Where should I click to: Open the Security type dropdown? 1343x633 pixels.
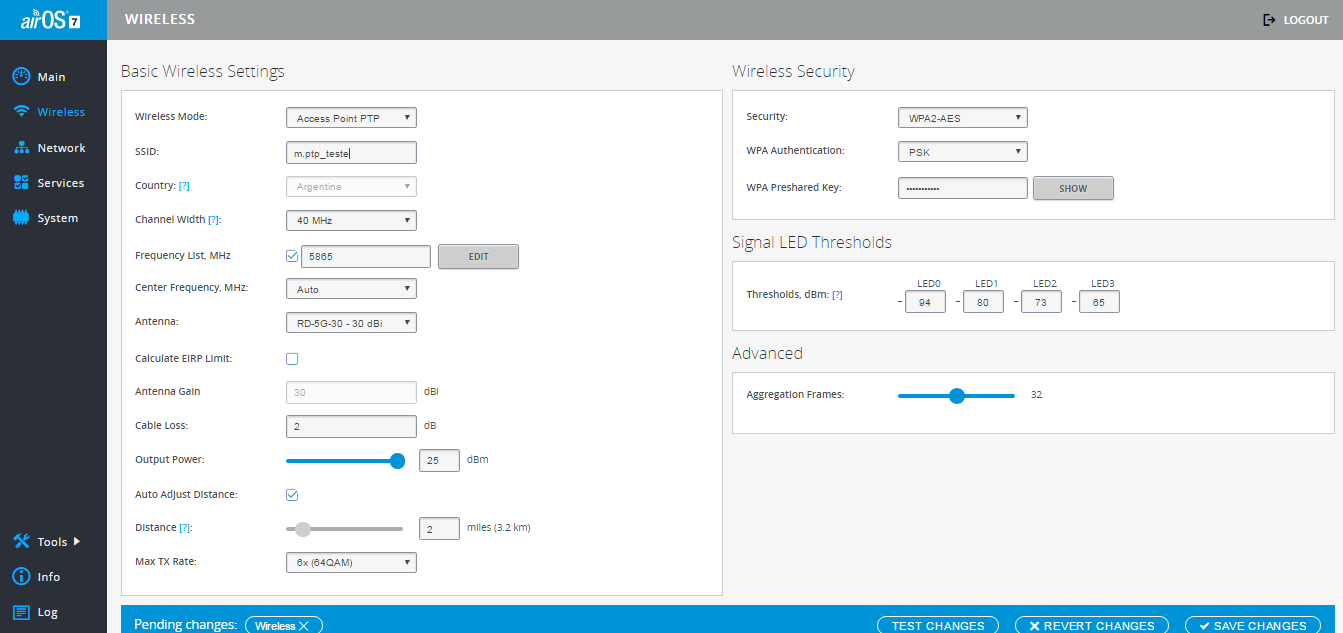[963, 118]
